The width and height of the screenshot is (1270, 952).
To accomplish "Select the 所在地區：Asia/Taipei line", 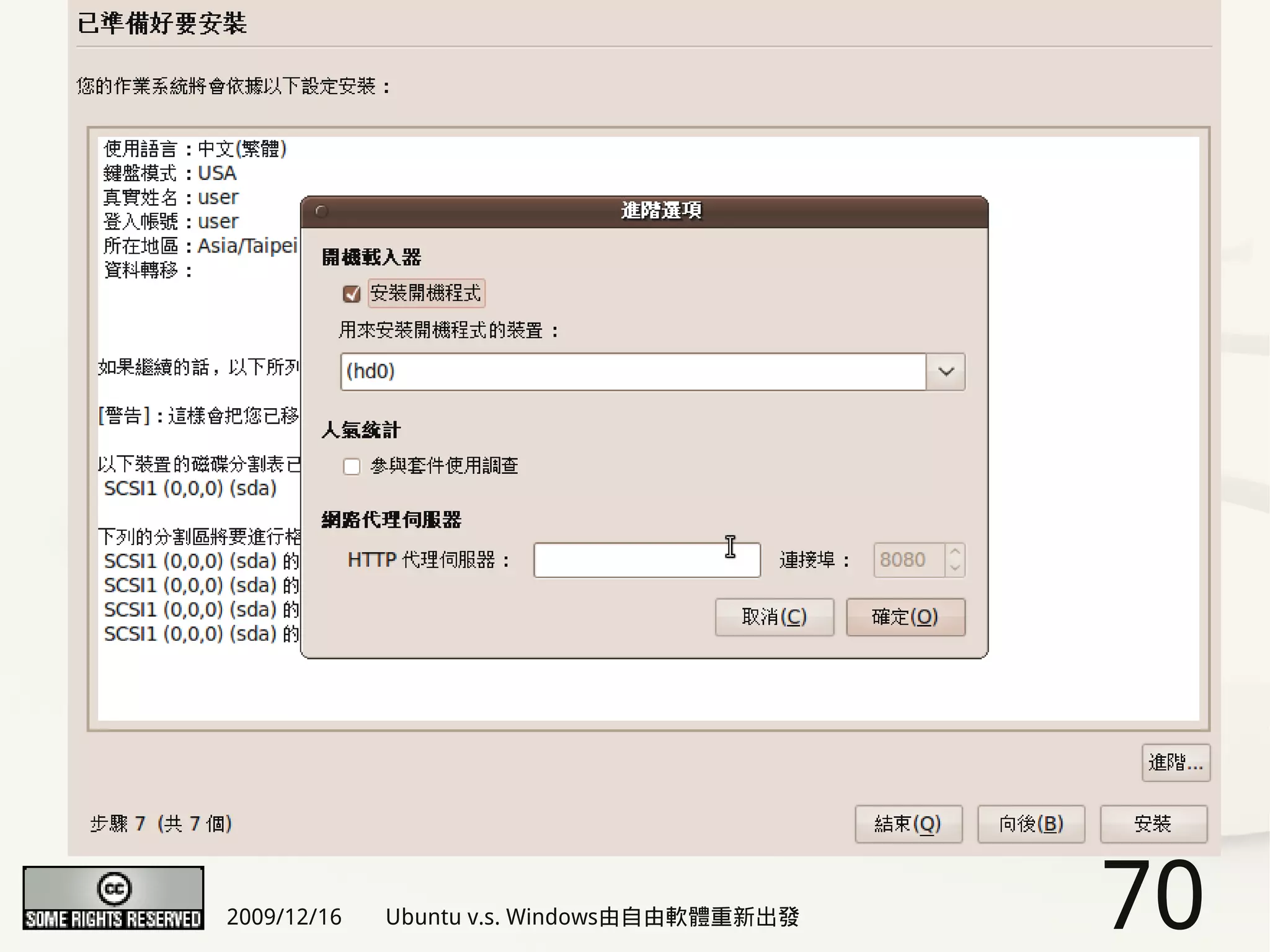I will pos(200,246).
